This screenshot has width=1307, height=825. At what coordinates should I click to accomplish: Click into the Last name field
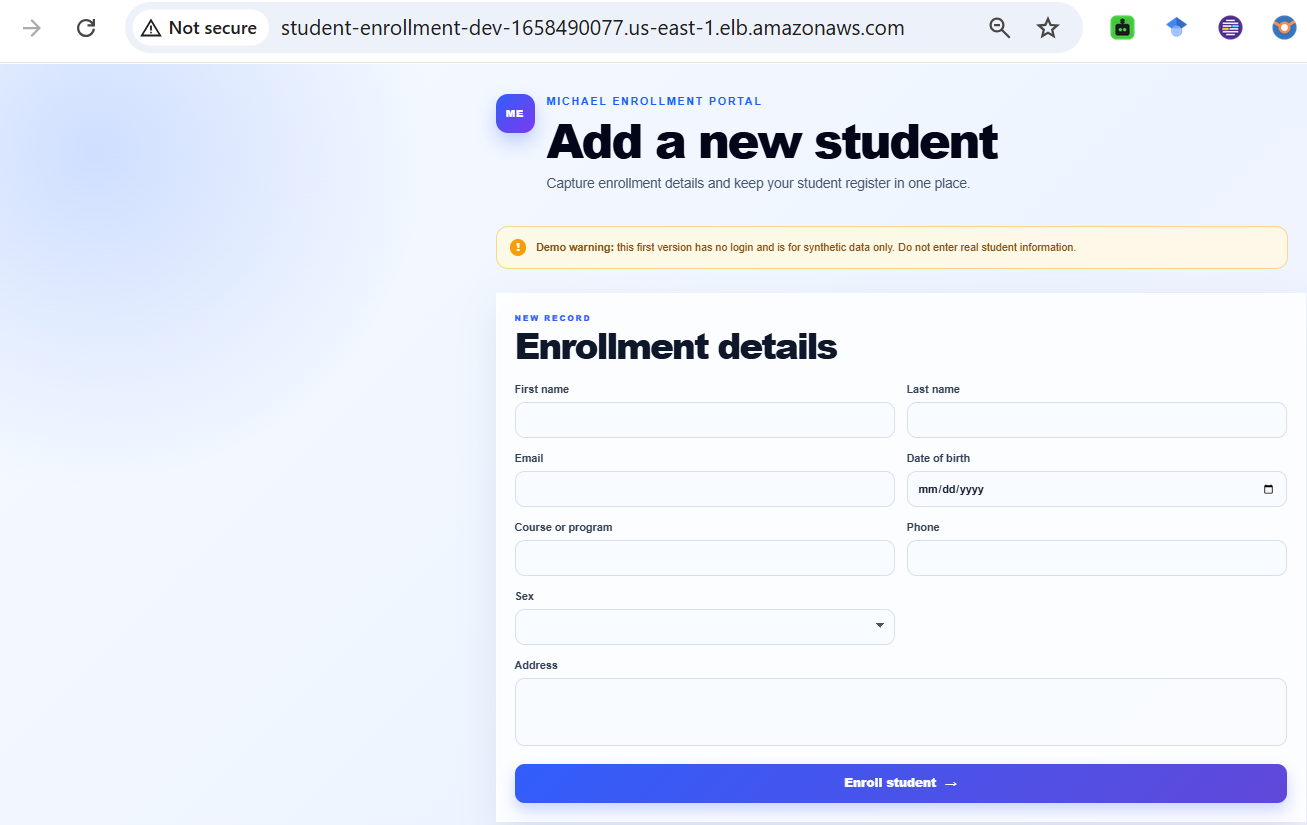1097,420
